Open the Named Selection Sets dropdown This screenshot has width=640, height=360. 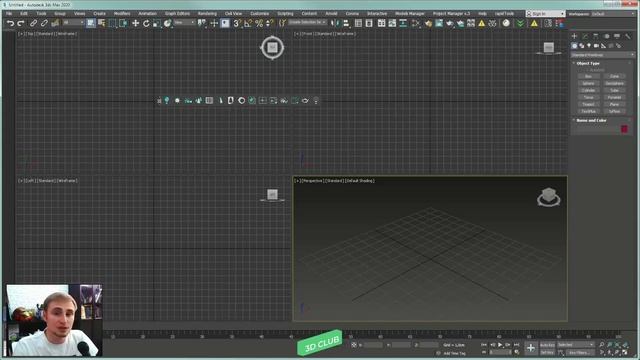308,22
